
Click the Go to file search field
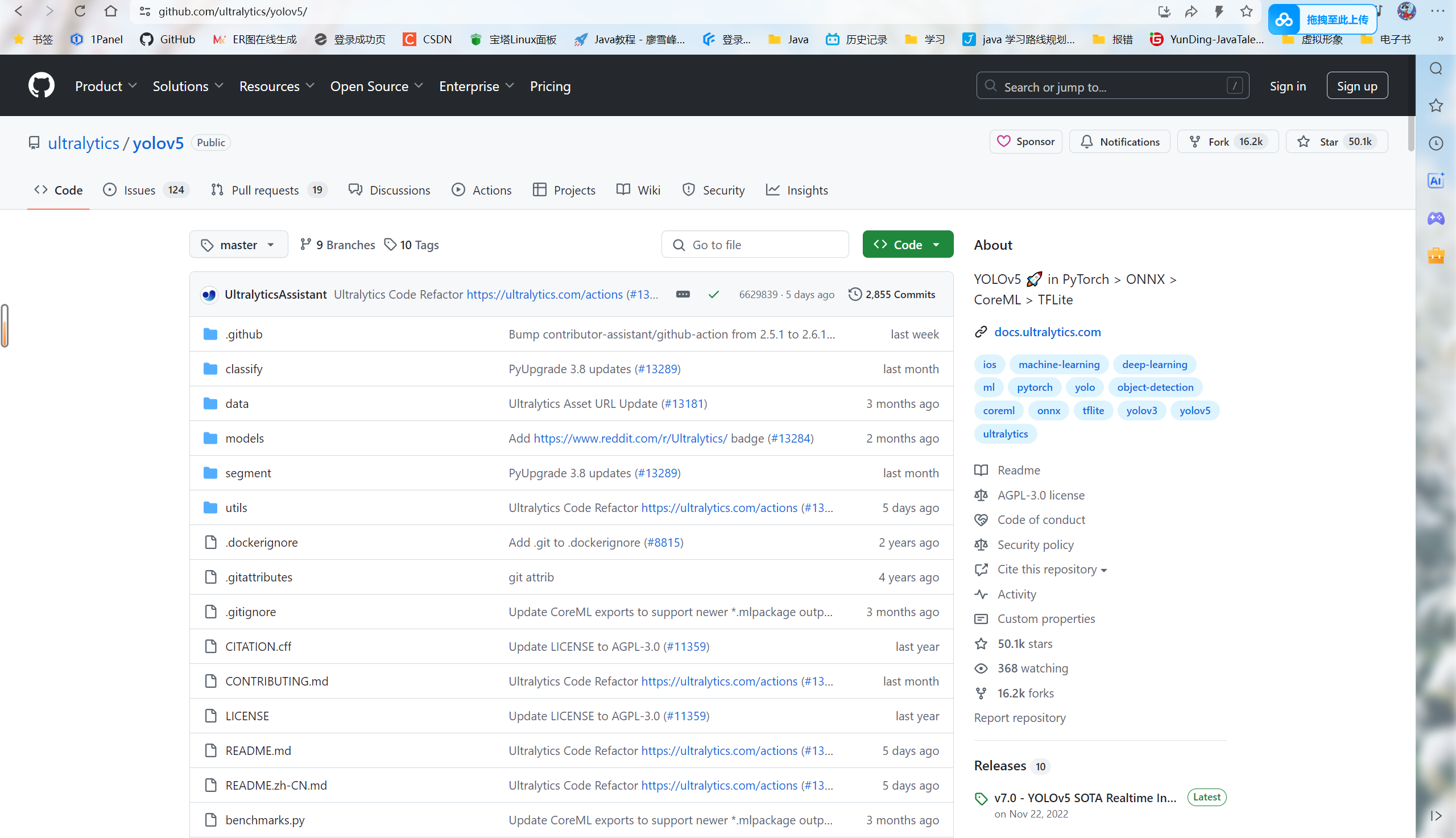coord(755,245)
